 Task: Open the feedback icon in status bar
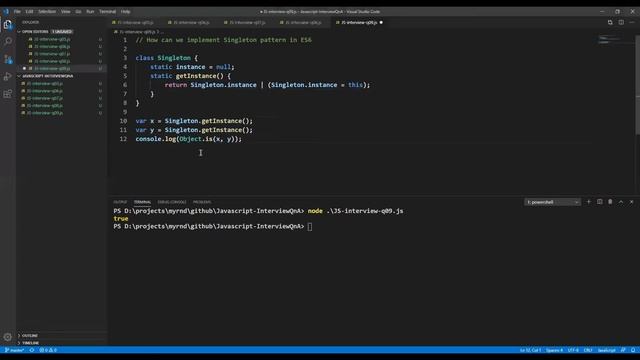[x=623, y=350]
